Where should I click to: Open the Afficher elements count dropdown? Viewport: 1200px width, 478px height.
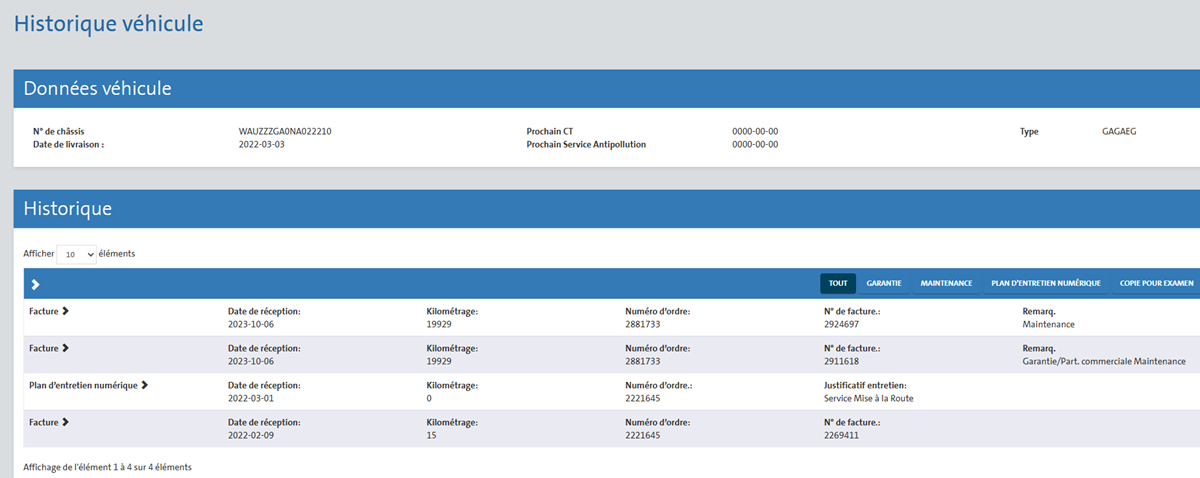point(77,254)
